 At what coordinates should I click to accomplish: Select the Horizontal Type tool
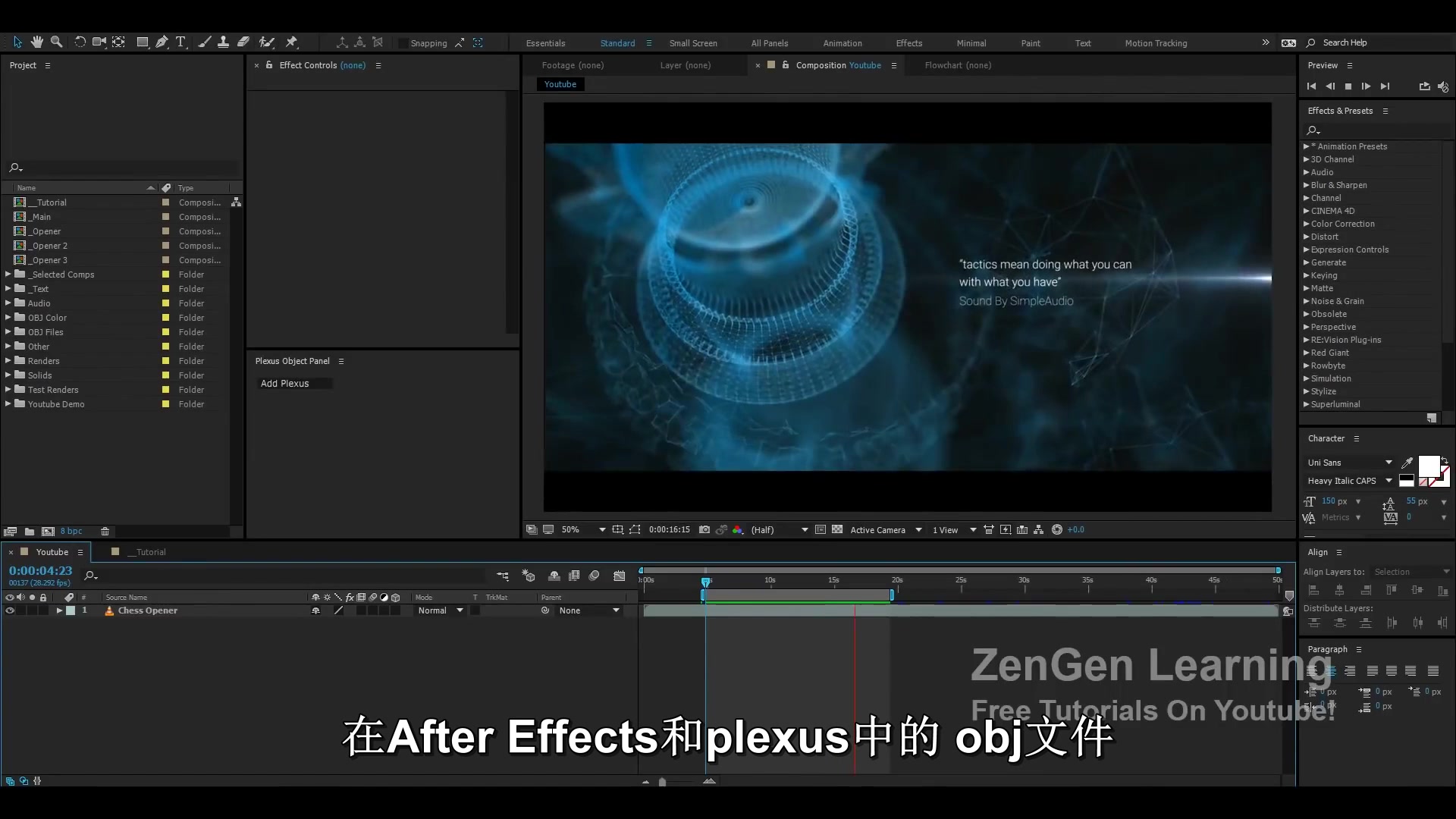[x=180, y=42]
